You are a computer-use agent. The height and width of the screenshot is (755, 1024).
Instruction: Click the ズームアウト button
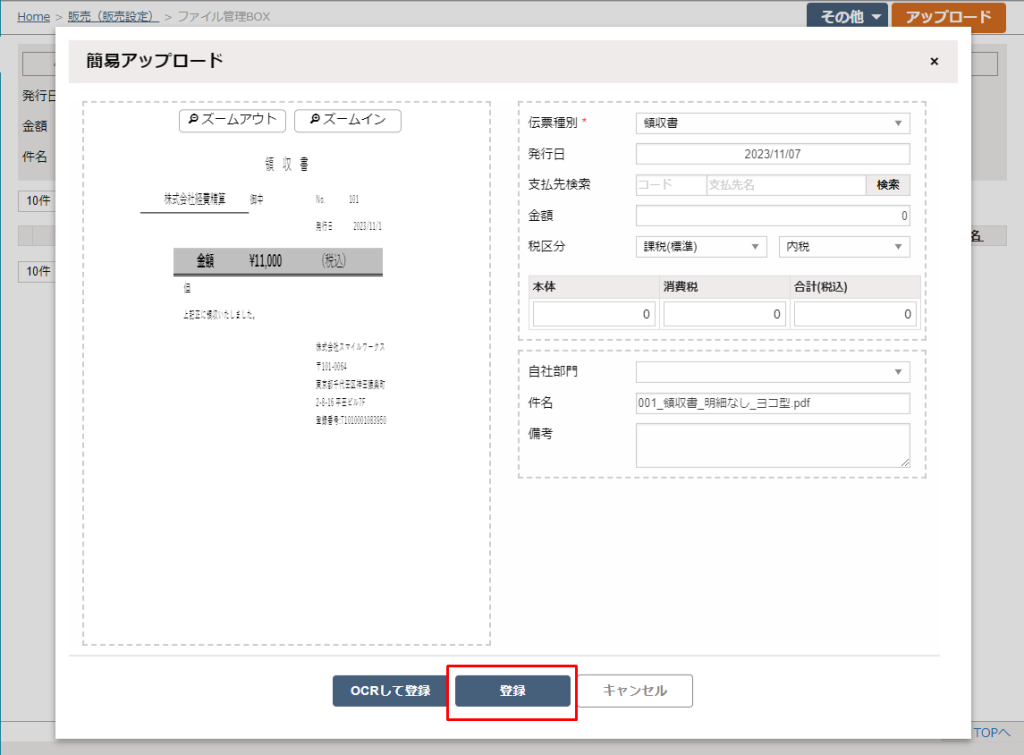pos(232,120)
